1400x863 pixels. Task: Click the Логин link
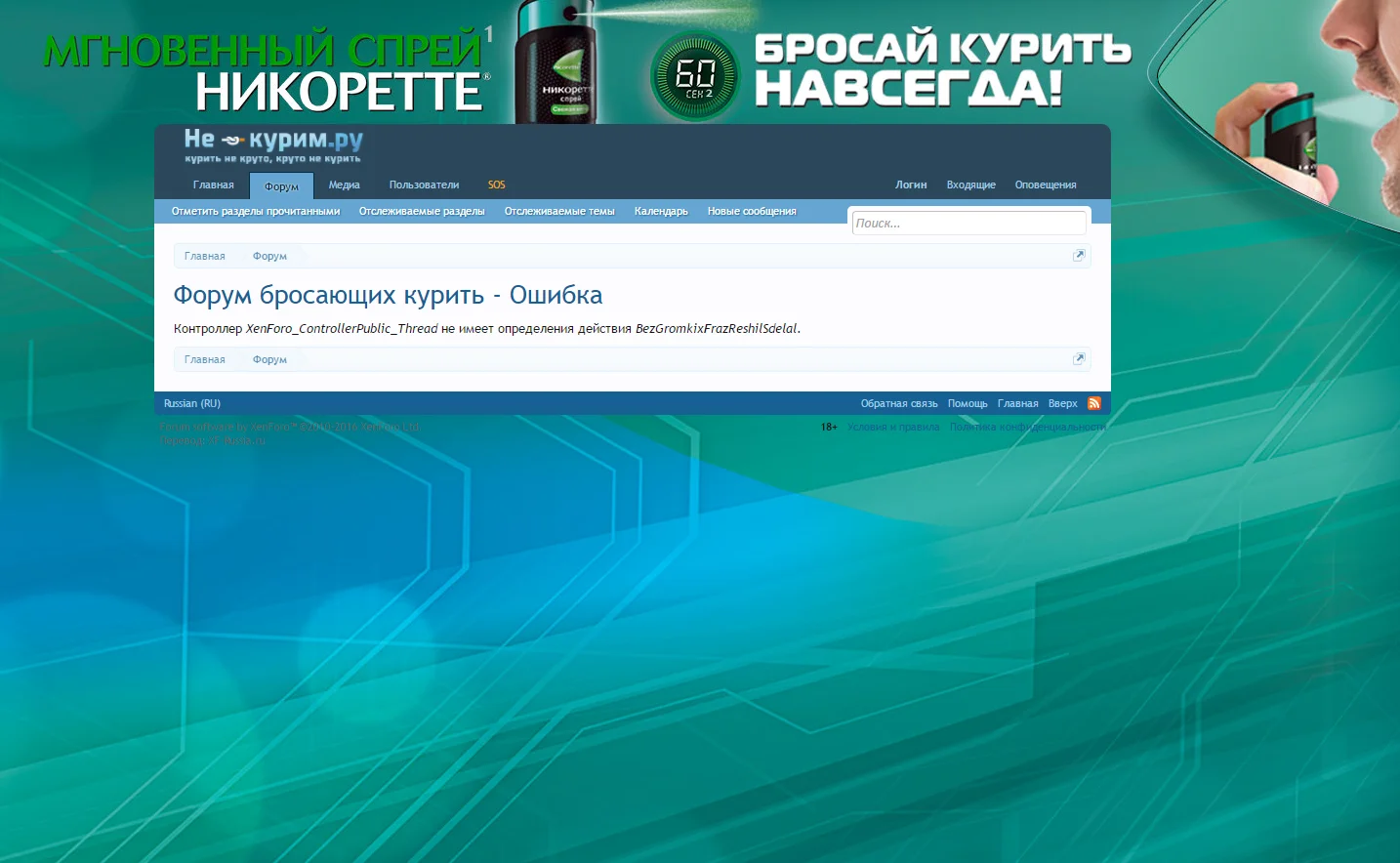pos(911,185)
